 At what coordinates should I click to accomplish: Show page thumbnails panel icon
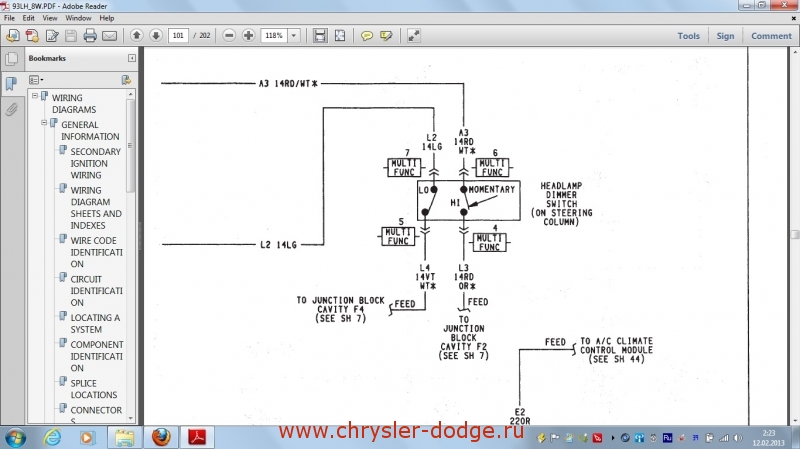point(11,59)
